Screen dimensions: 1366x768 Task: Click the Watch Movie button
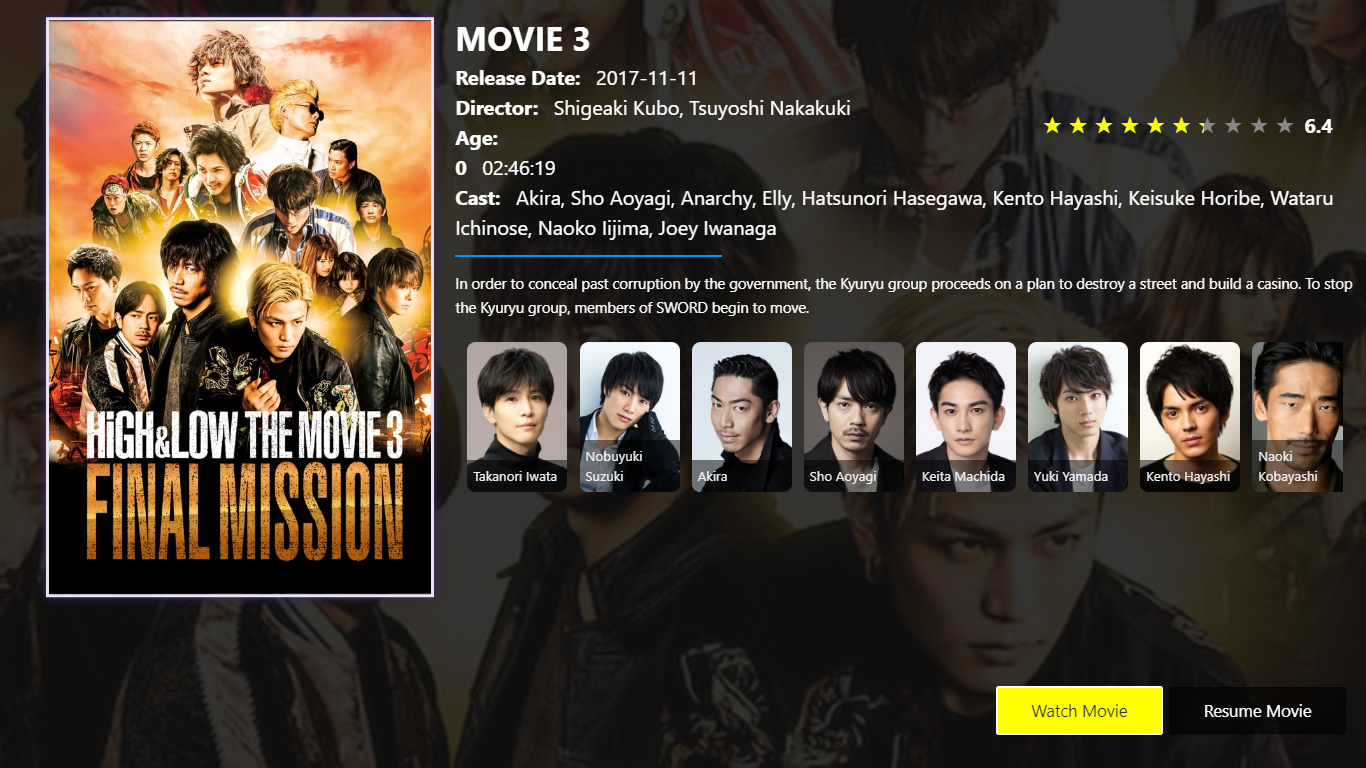tap(1079, 711)
